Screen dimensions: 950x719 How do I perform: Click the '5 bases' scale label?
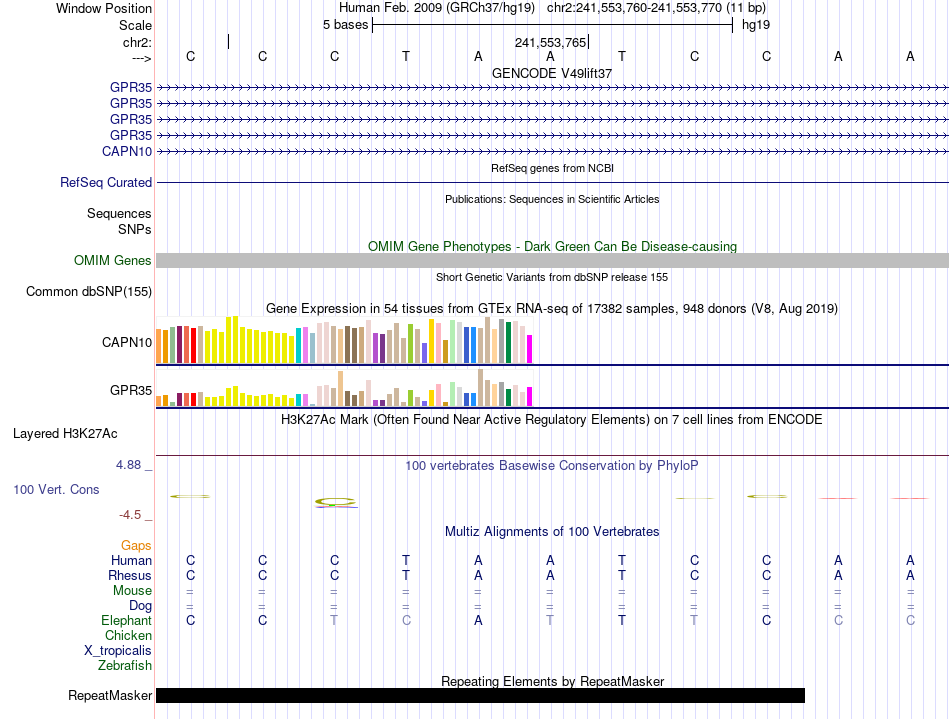tap(345, 25)
